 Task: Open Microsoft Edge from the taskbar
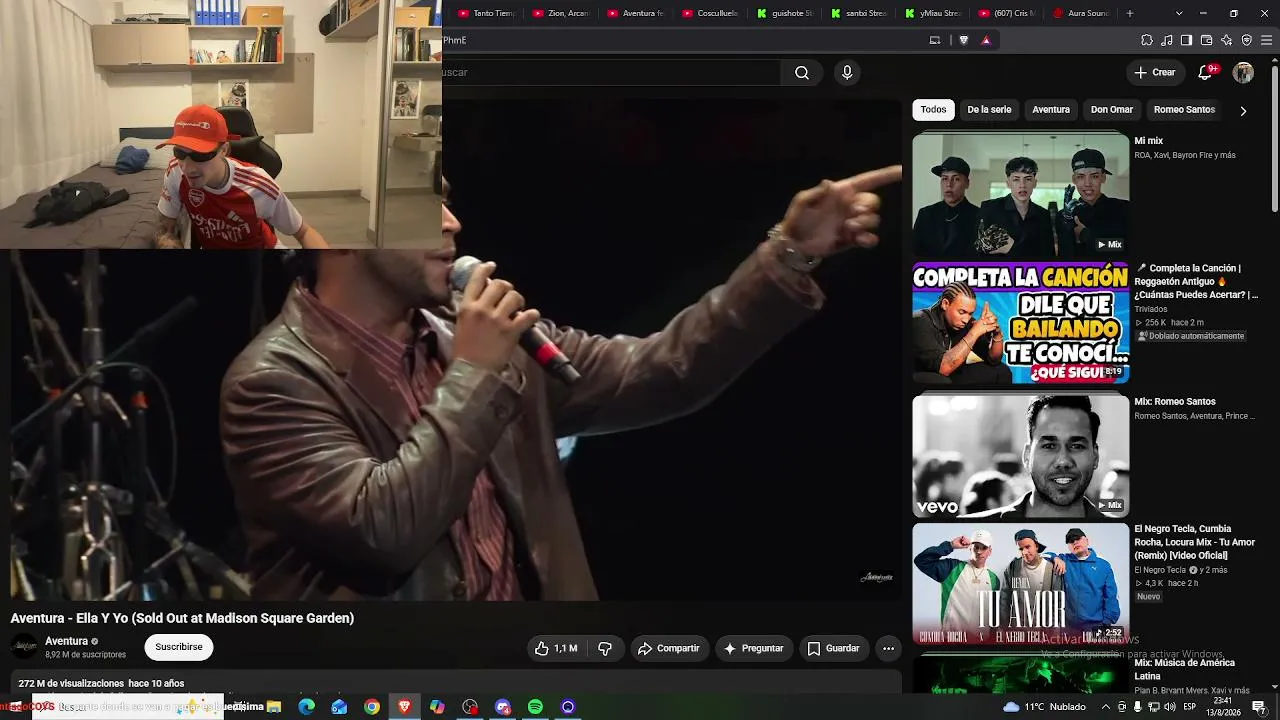(x=306, y=707)
